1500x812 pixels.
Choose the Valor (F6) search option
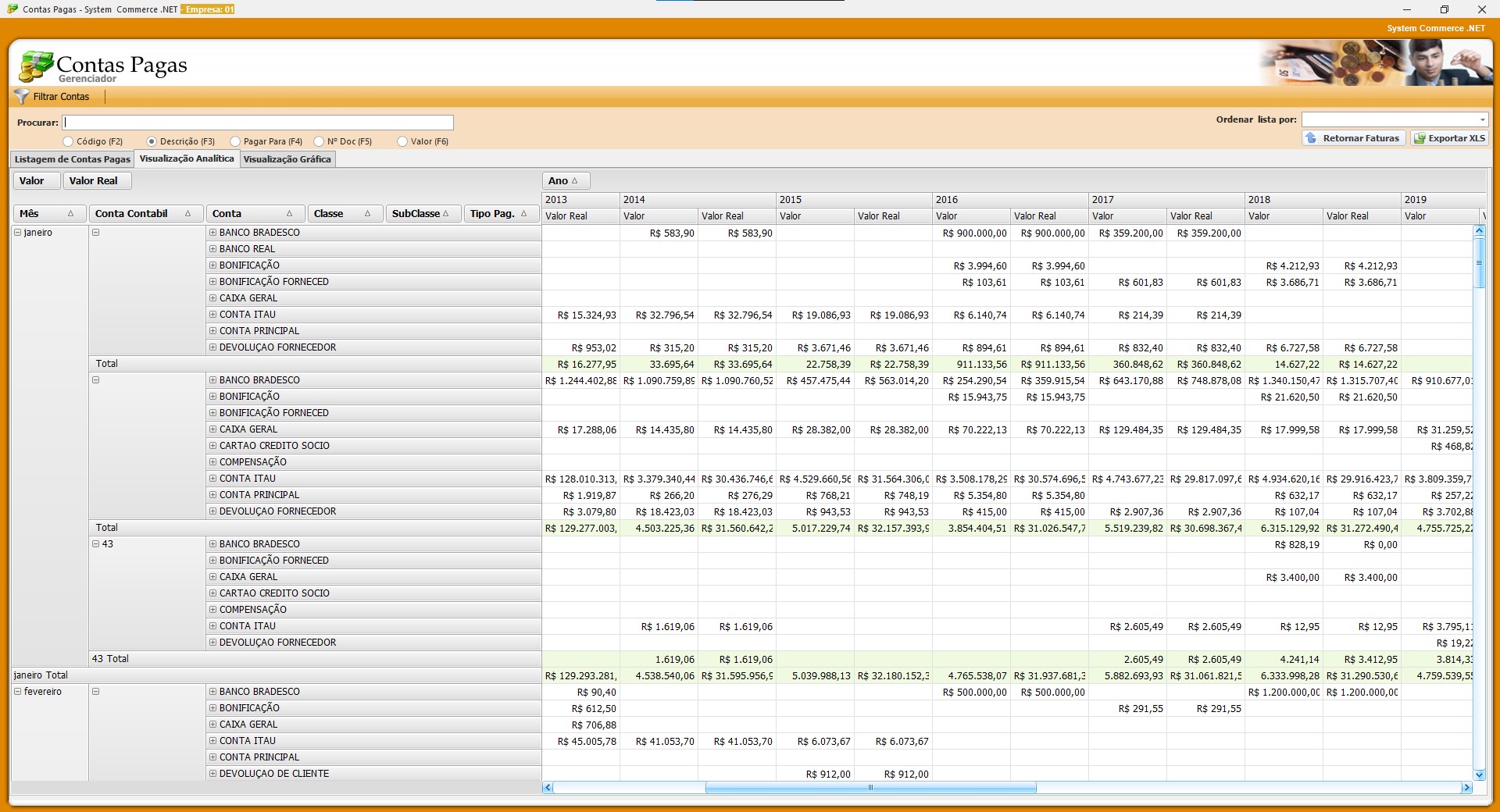[x=402, y=142]
